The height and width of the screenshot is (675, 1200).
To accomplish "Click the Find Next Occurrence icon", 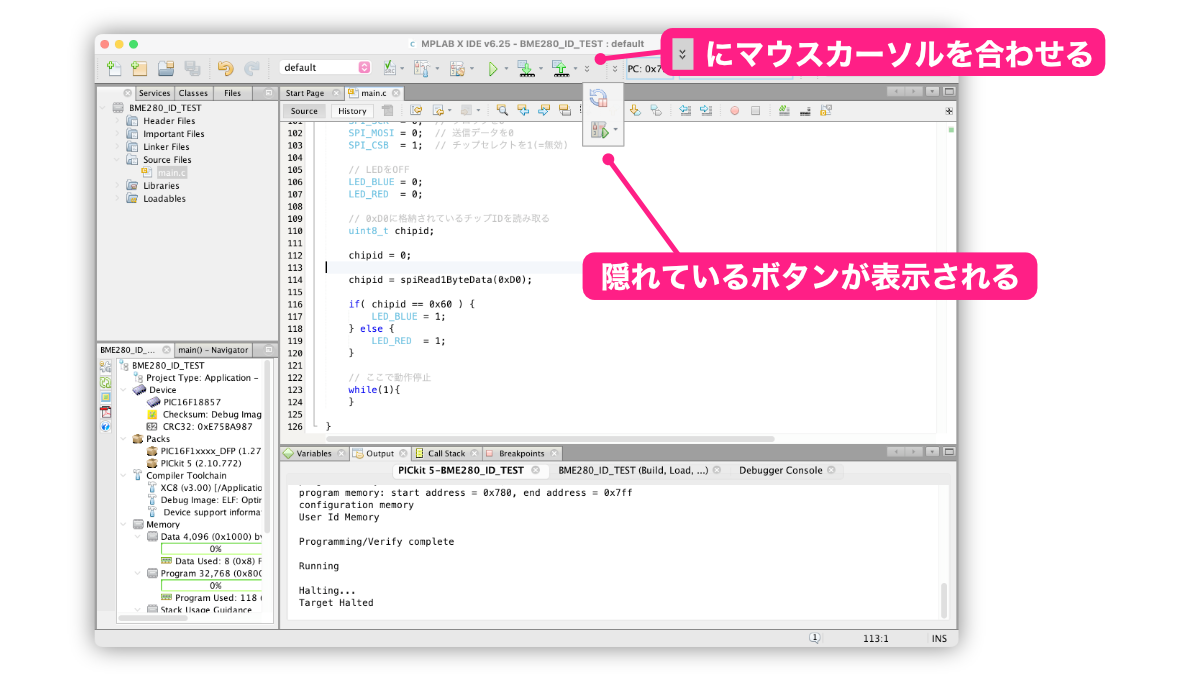I will [543, 110].
